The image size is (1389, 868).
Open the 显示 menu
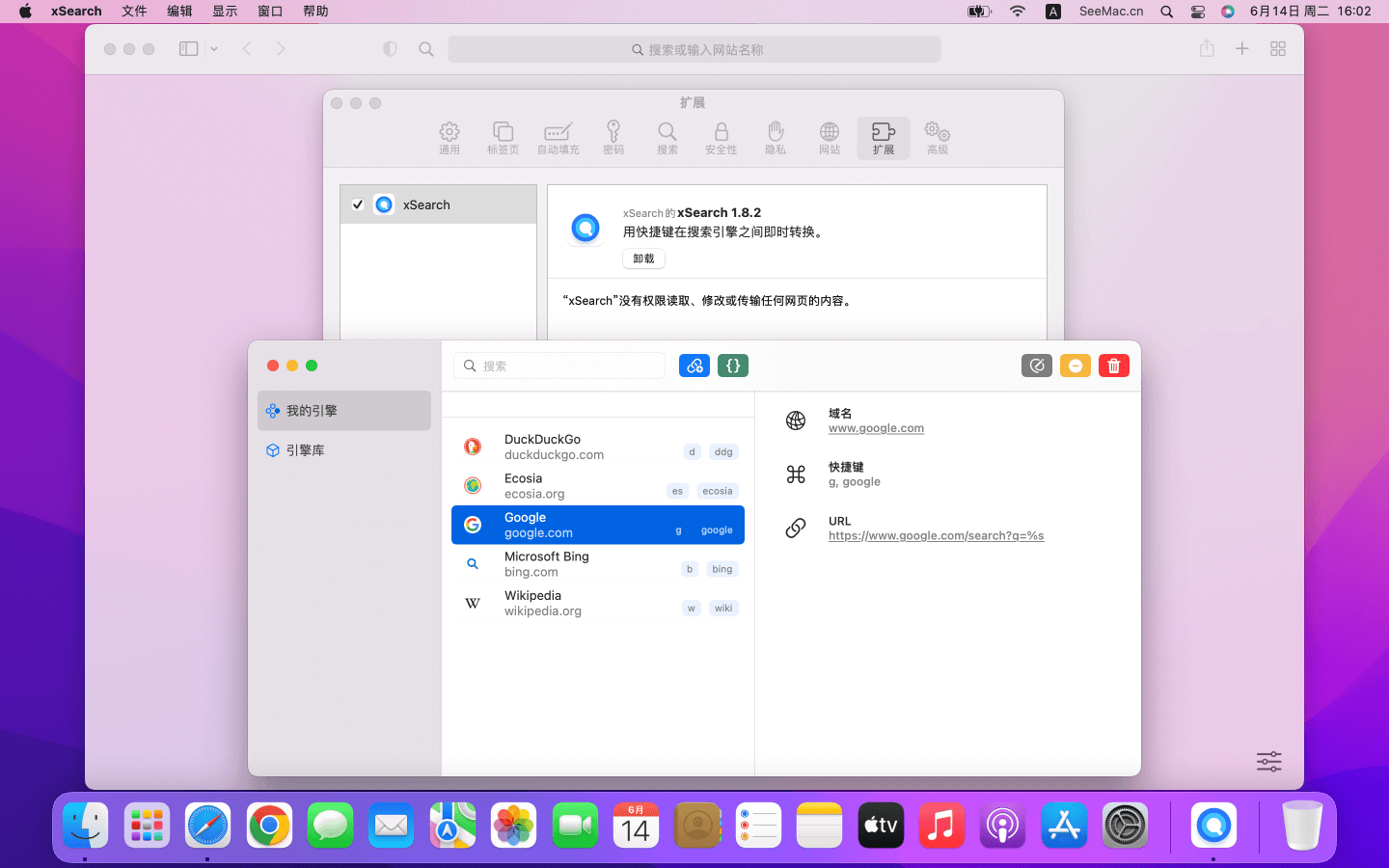coord(225,12)
